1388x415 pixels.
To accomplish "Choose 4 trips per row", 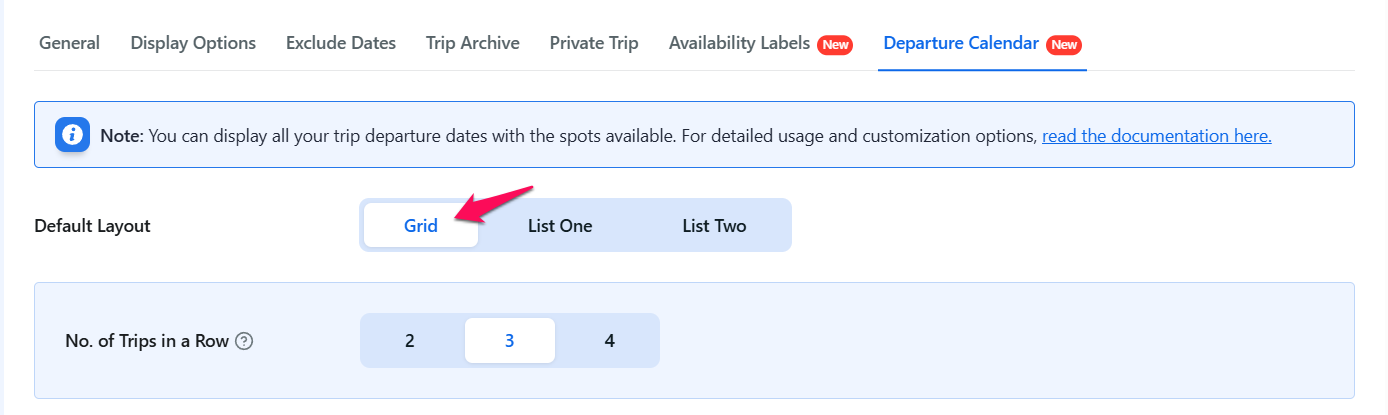I will tap(610, 341).
